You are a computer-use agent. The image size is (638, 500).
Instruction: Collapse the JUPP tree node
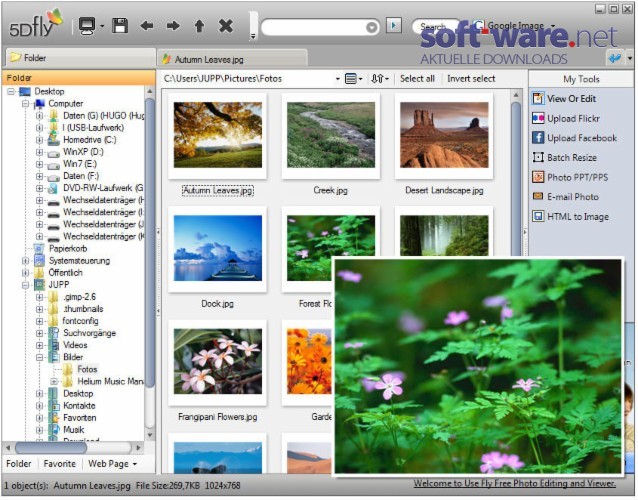[26, 285]
